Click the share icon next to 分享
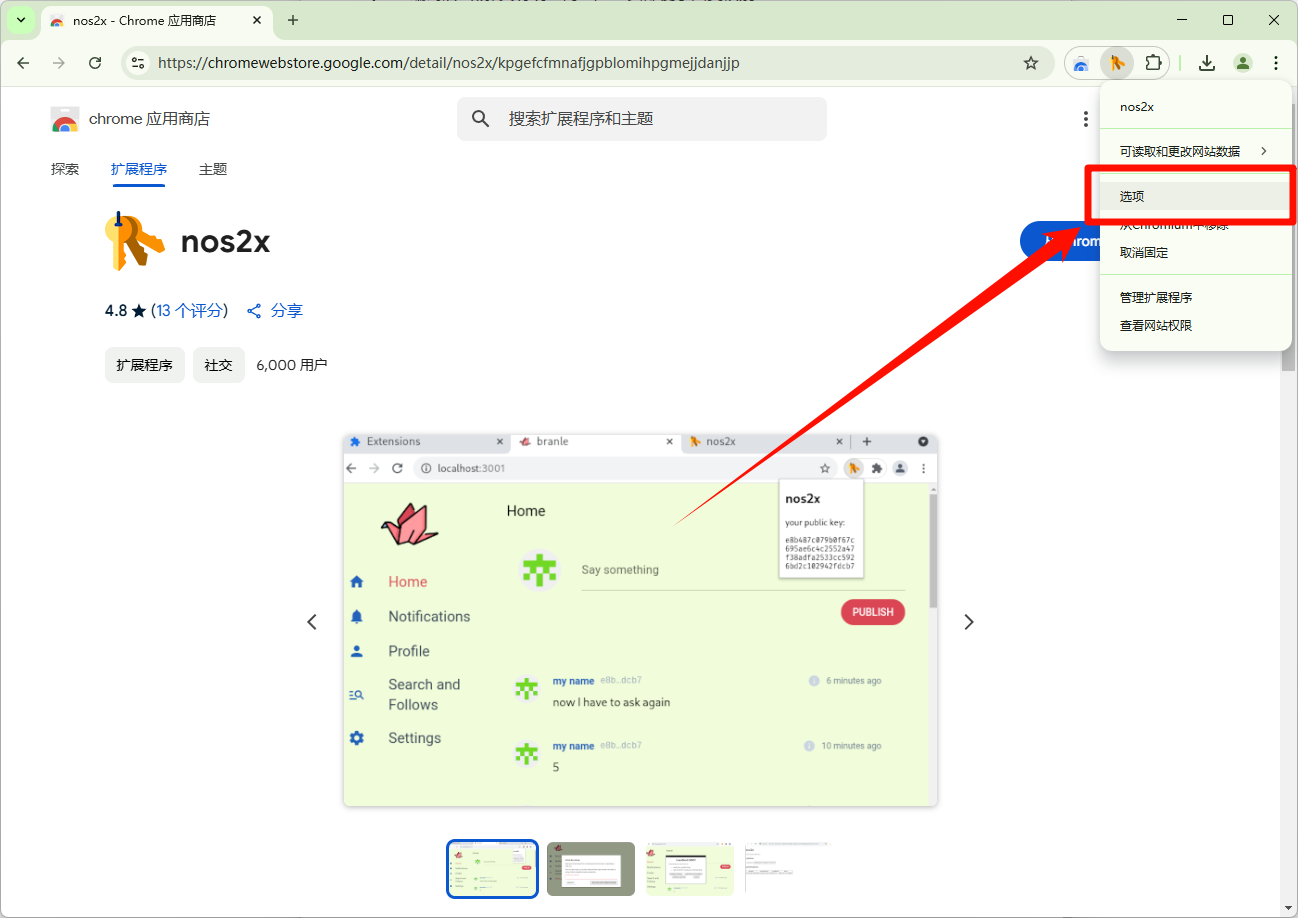The width and height of the screenshot is (1298, 918). (x=255, y=311)
